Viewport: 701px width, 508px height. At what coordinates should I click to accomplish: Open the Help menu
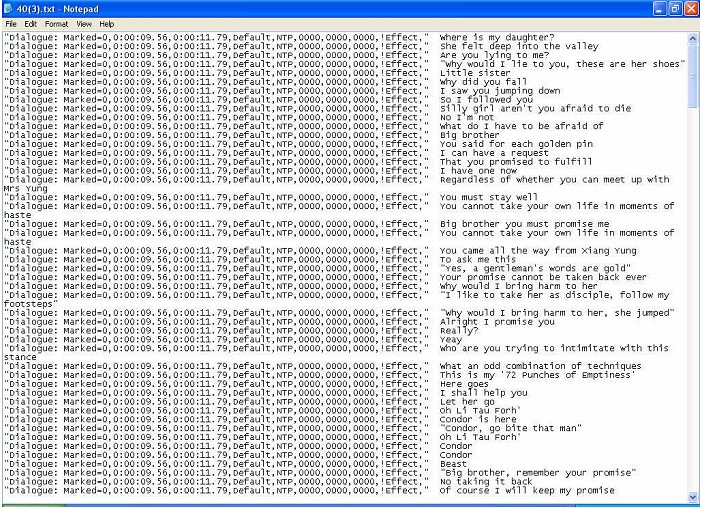pyautogui.click(x=106, y=24)
